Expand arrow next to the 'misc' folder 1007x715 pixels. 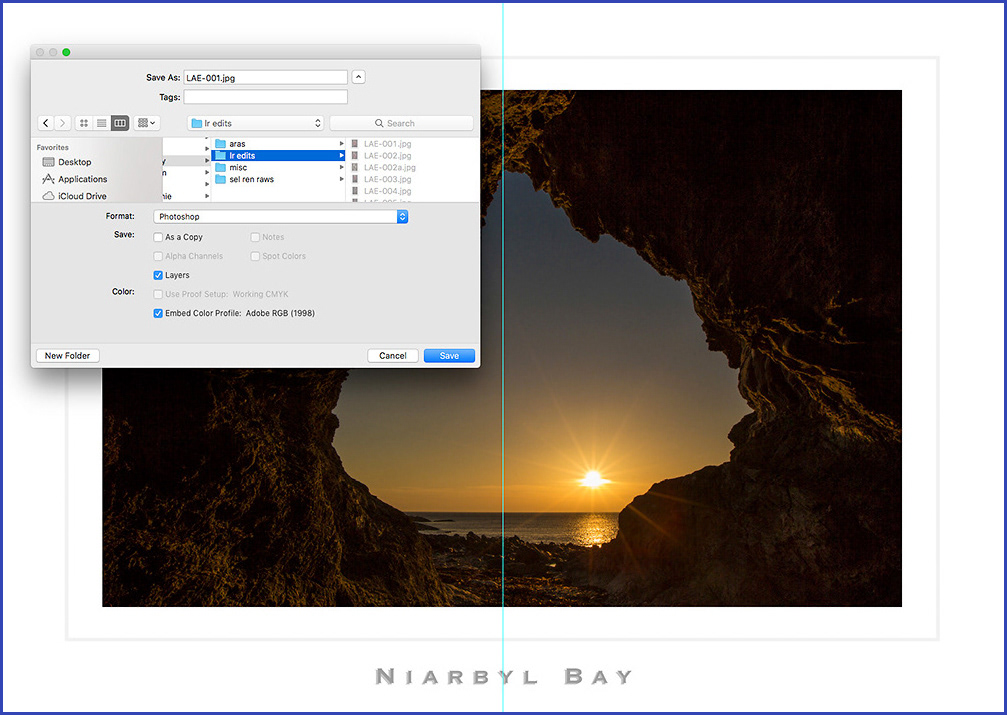[342, 167]
